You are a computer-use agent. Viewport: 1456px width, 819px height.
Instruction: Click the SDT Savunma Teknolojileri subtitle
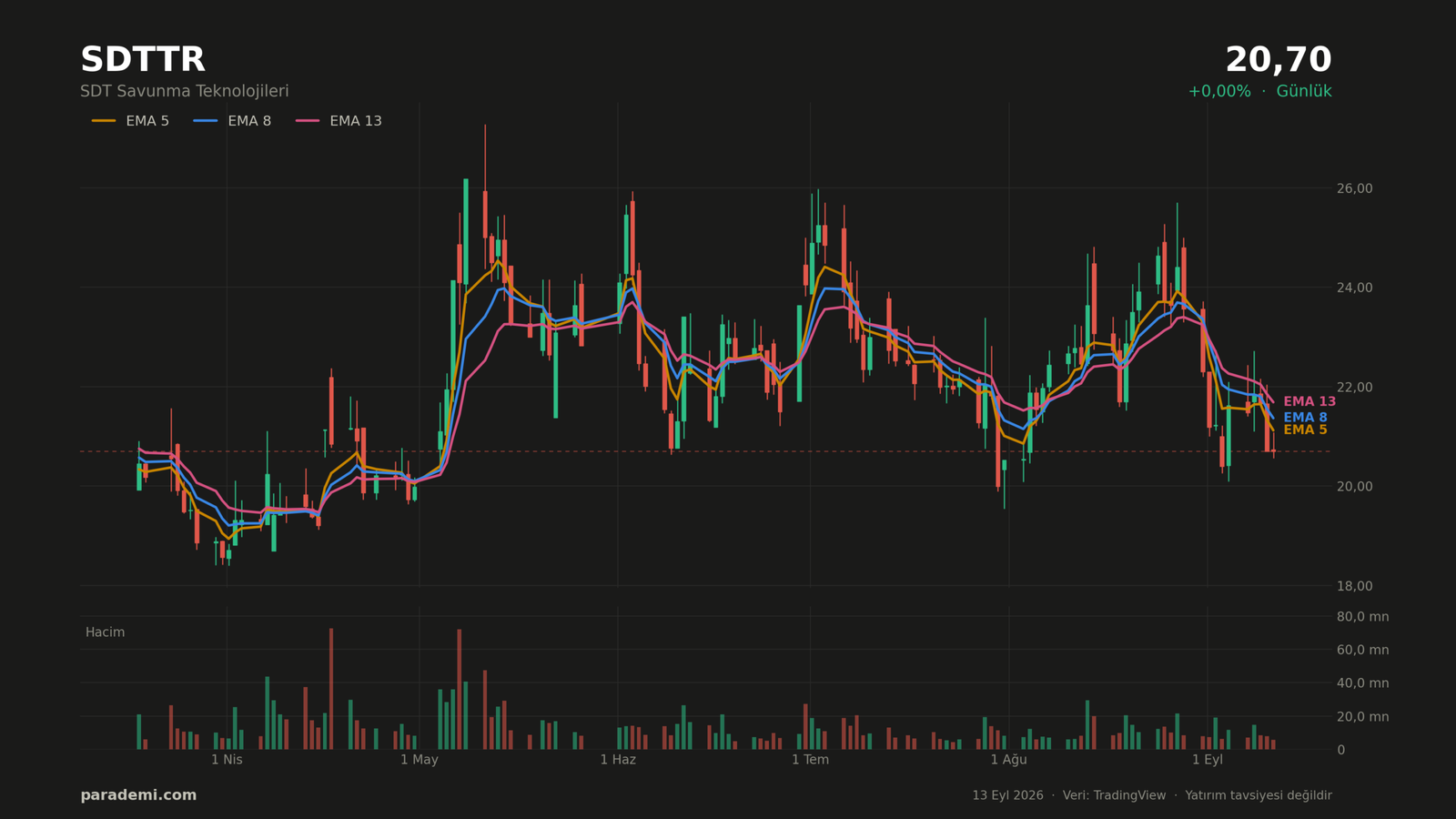pos(185,91)
